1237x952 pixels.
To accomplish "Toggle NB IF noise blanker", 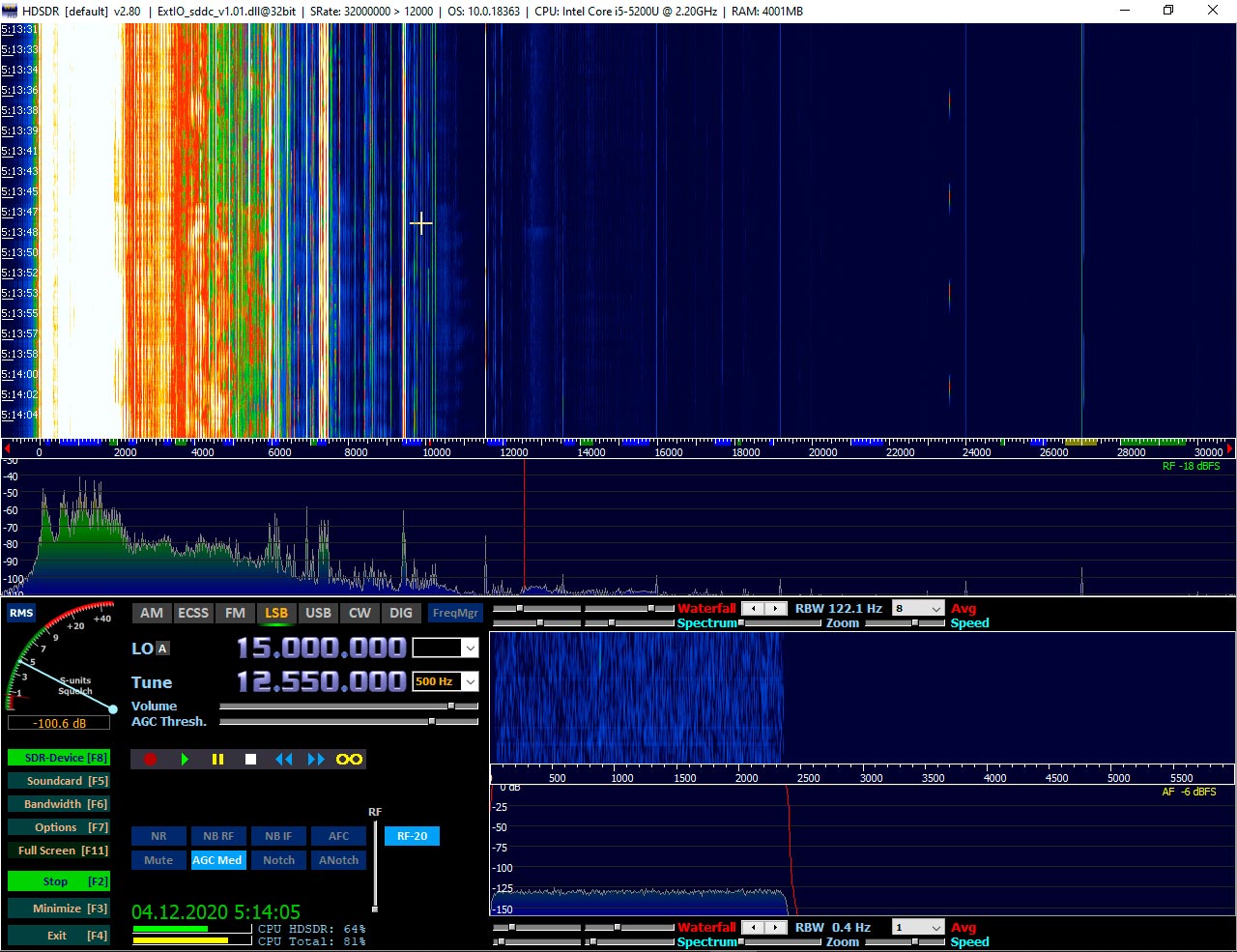I will pos(278,836).
